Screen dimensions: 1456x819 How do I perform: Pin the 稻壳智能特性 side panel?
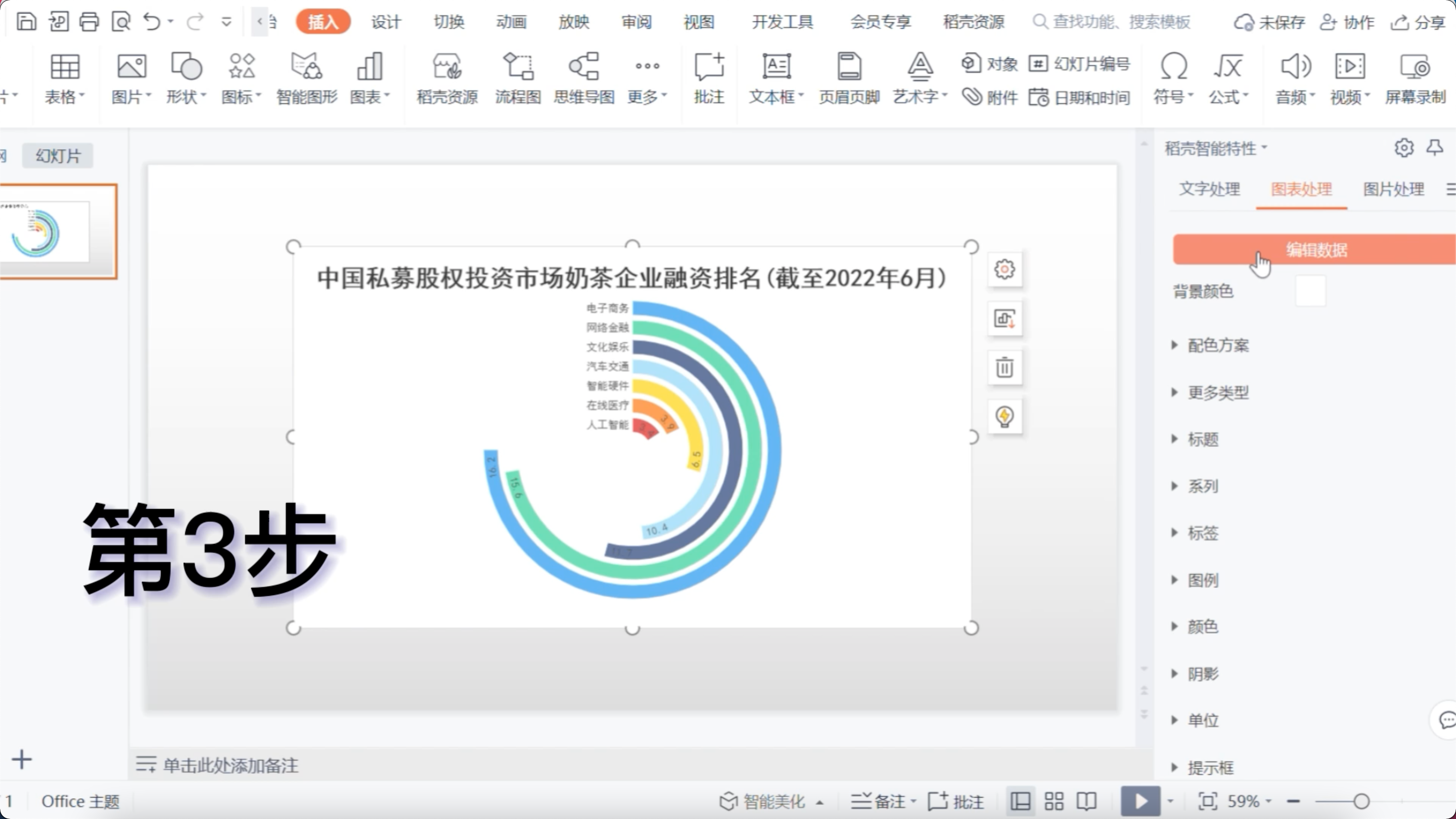point(1435,148)
